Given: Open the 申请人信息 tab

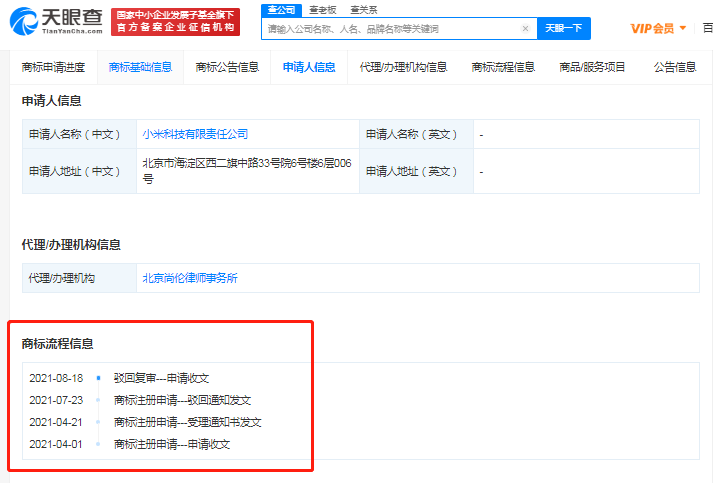Looking at the screenshot, I should point(309,67).
